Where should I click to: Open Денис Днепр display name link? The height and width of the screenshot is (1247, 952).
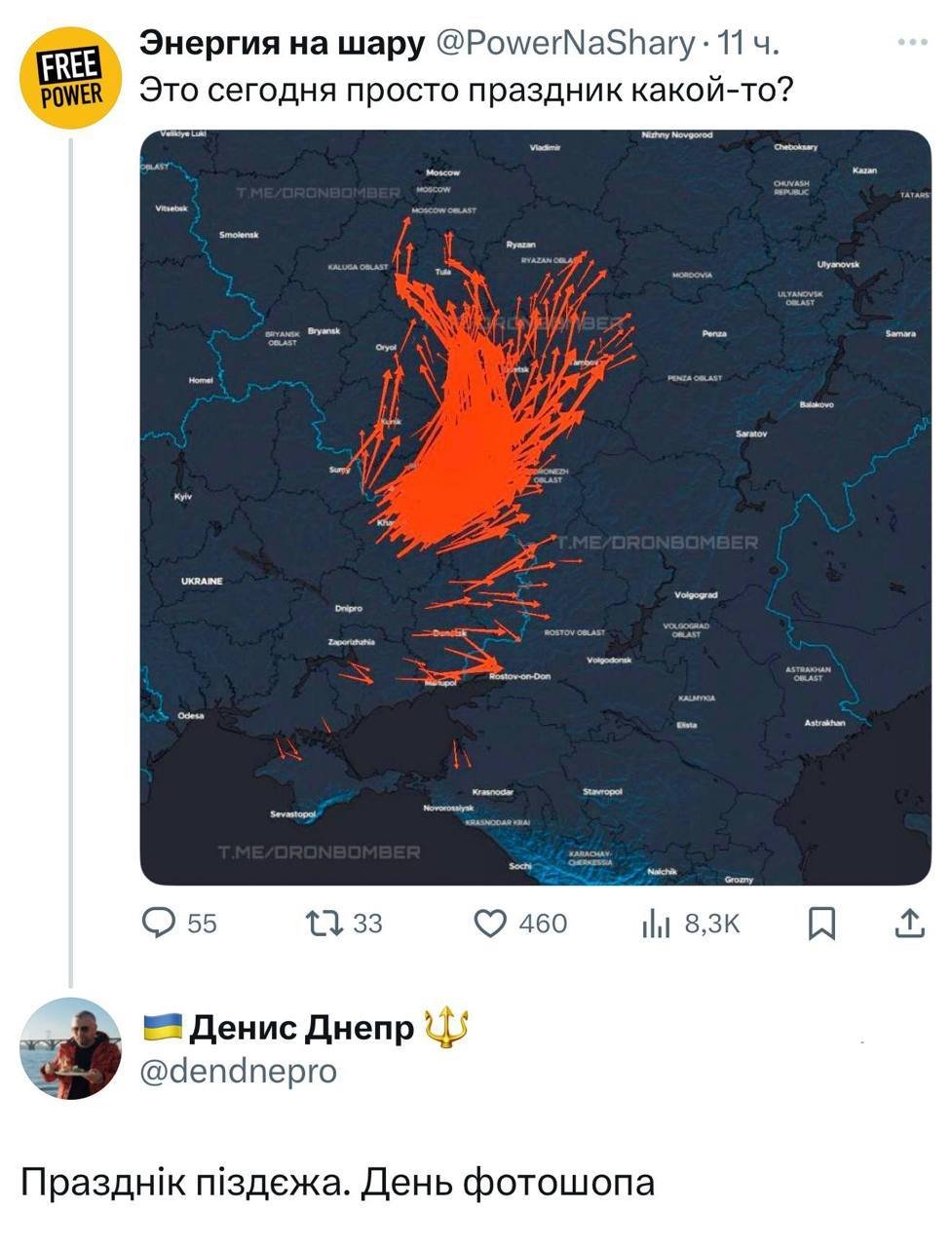pyautogui.click(x=301, y=1027)
